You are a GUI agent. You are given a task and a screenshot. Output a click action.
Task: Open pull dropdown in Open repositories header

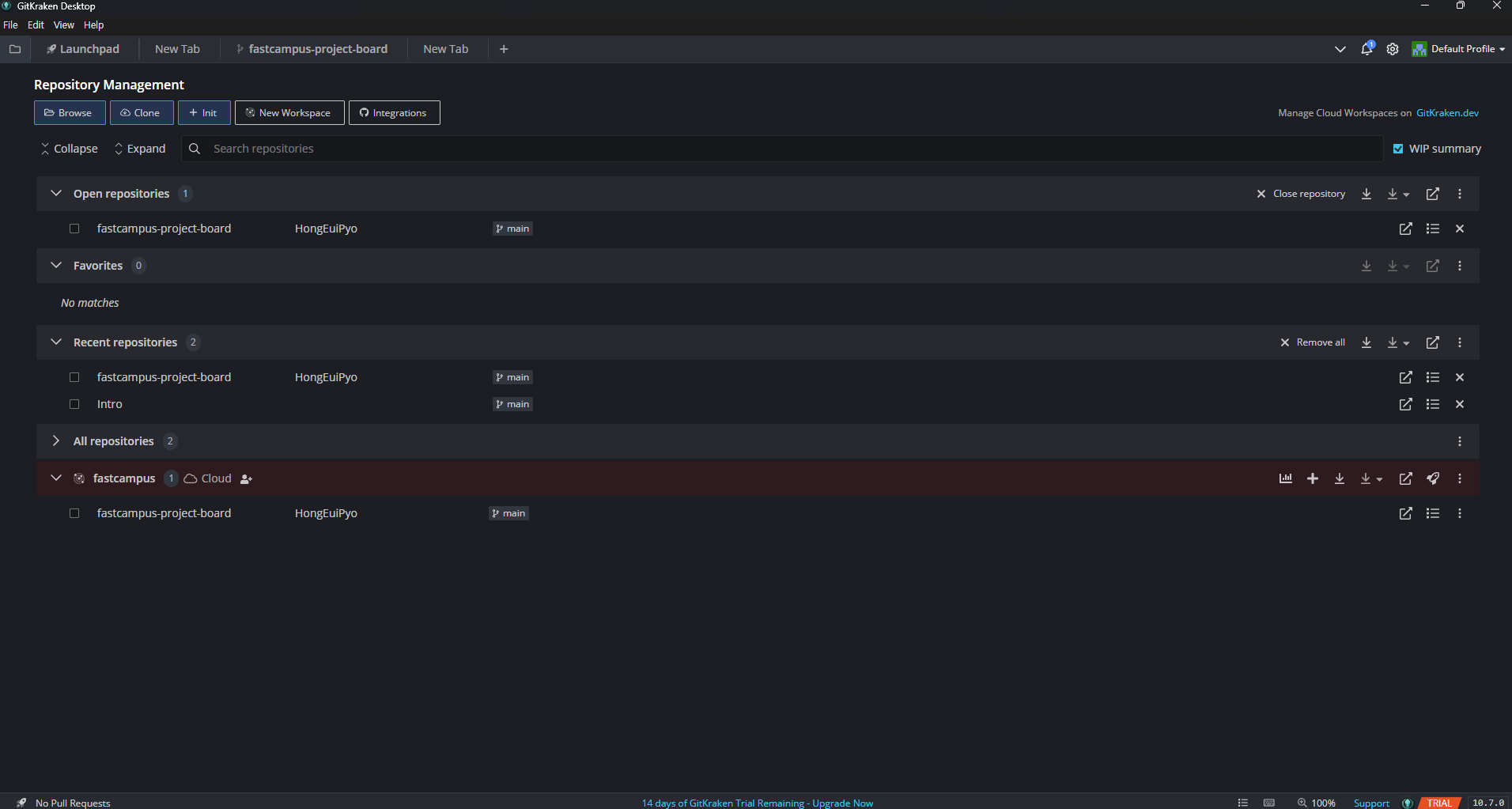click(x=1398, y=194)
